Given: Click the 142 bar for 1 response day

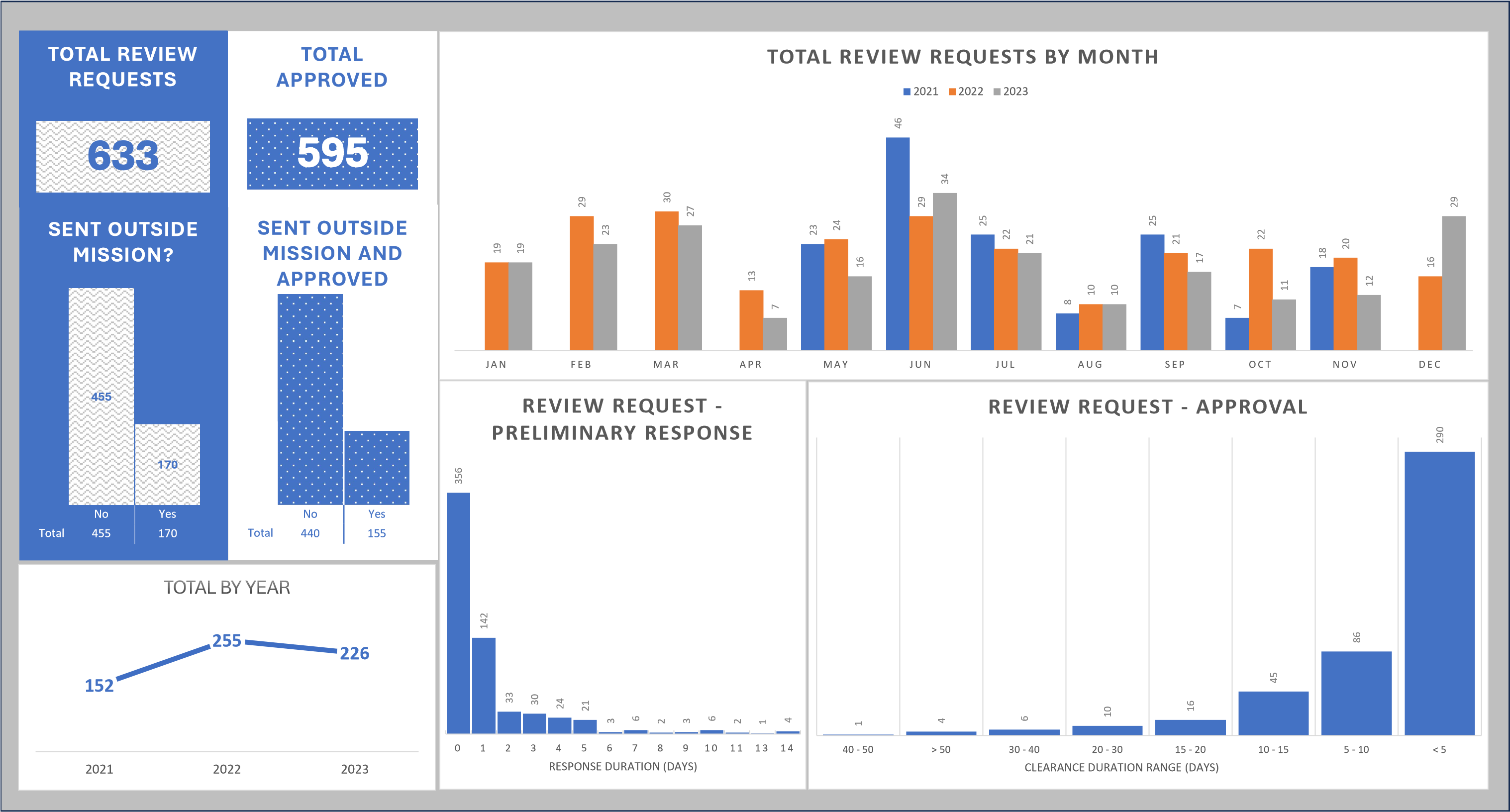Looking at the screenshot, I should click(484, 686).
